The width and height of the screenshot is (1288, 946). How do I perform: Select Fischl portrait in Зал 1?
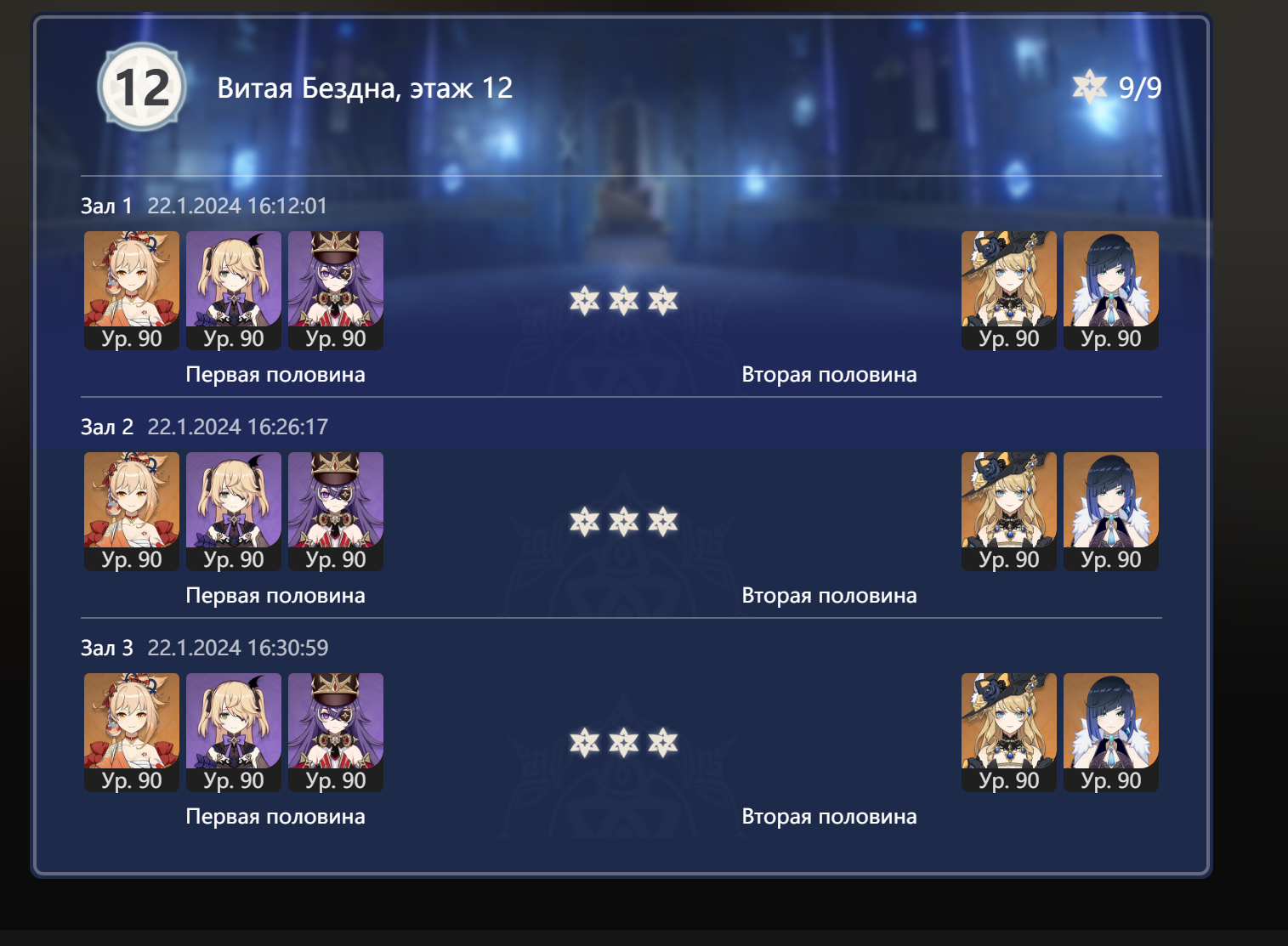234,291
